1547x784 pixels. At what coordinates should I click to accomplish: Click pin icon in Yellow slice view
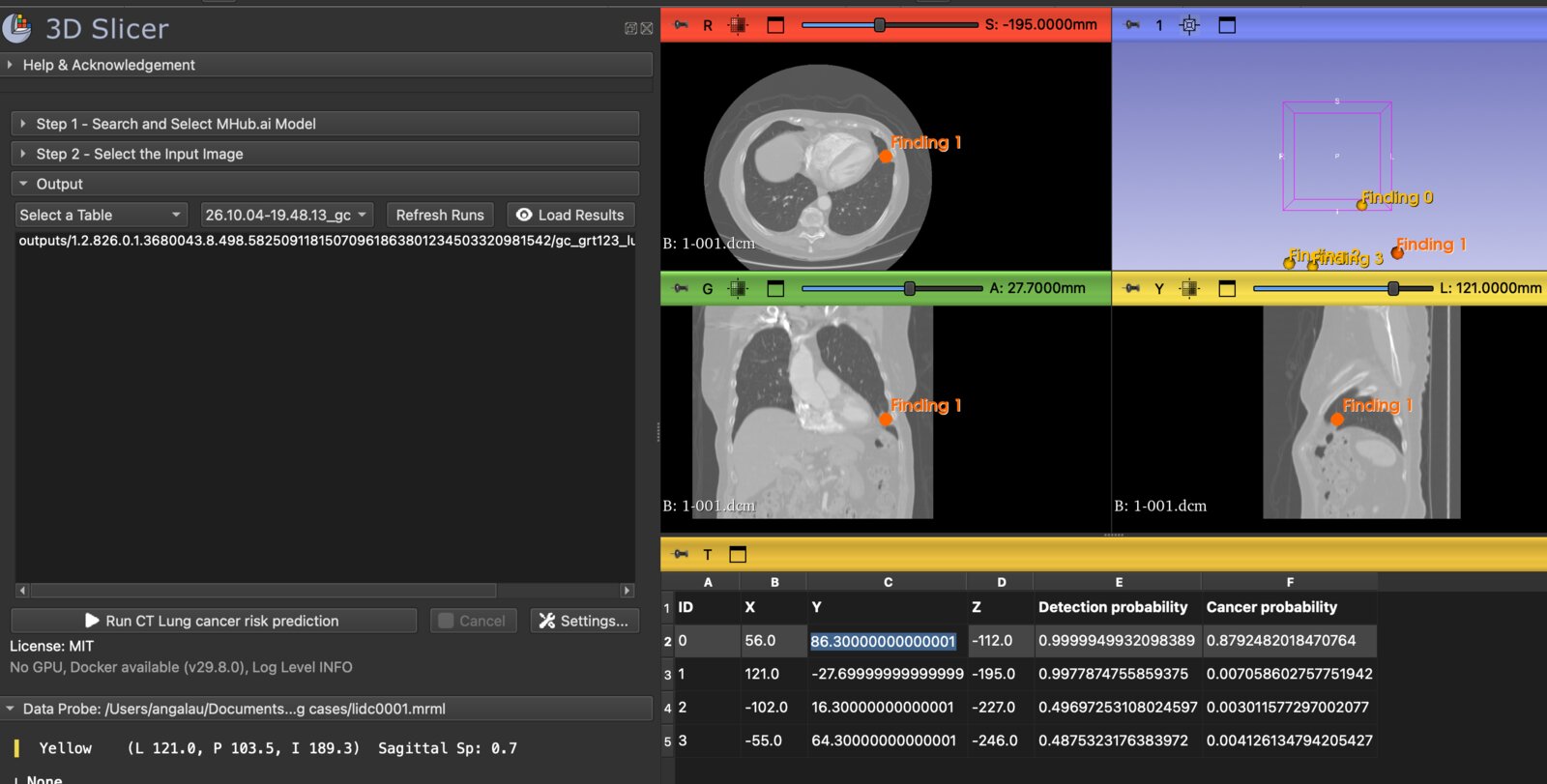click(1132, 288)
